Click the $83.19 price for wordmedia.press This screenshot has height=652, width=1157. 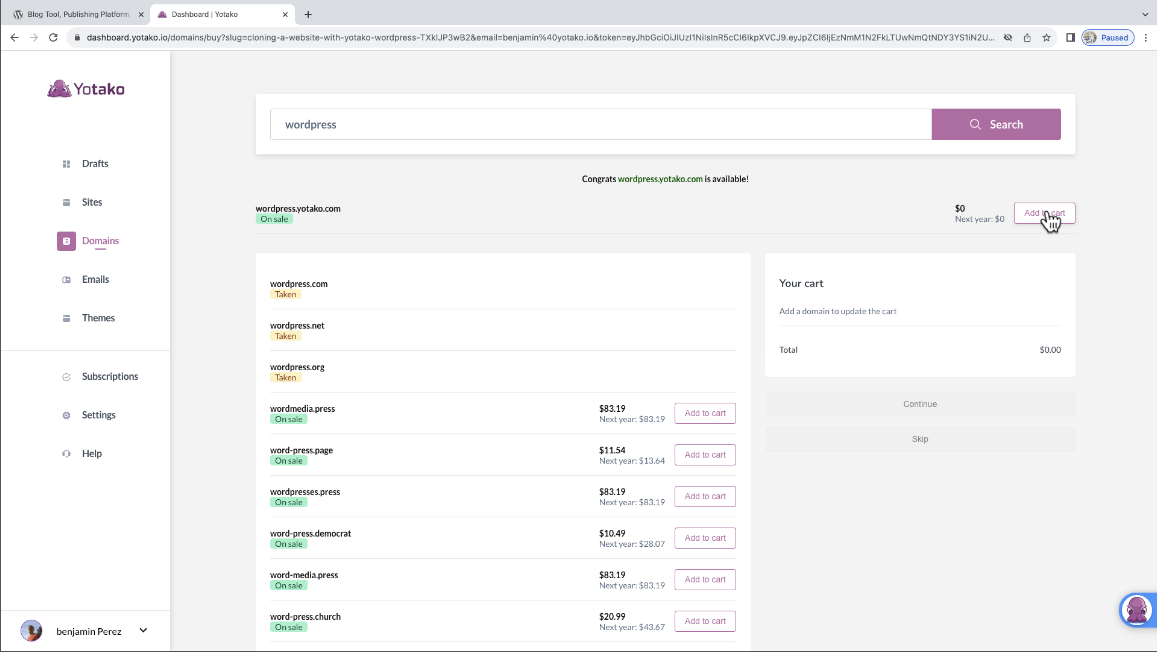(x=612, y=409)
